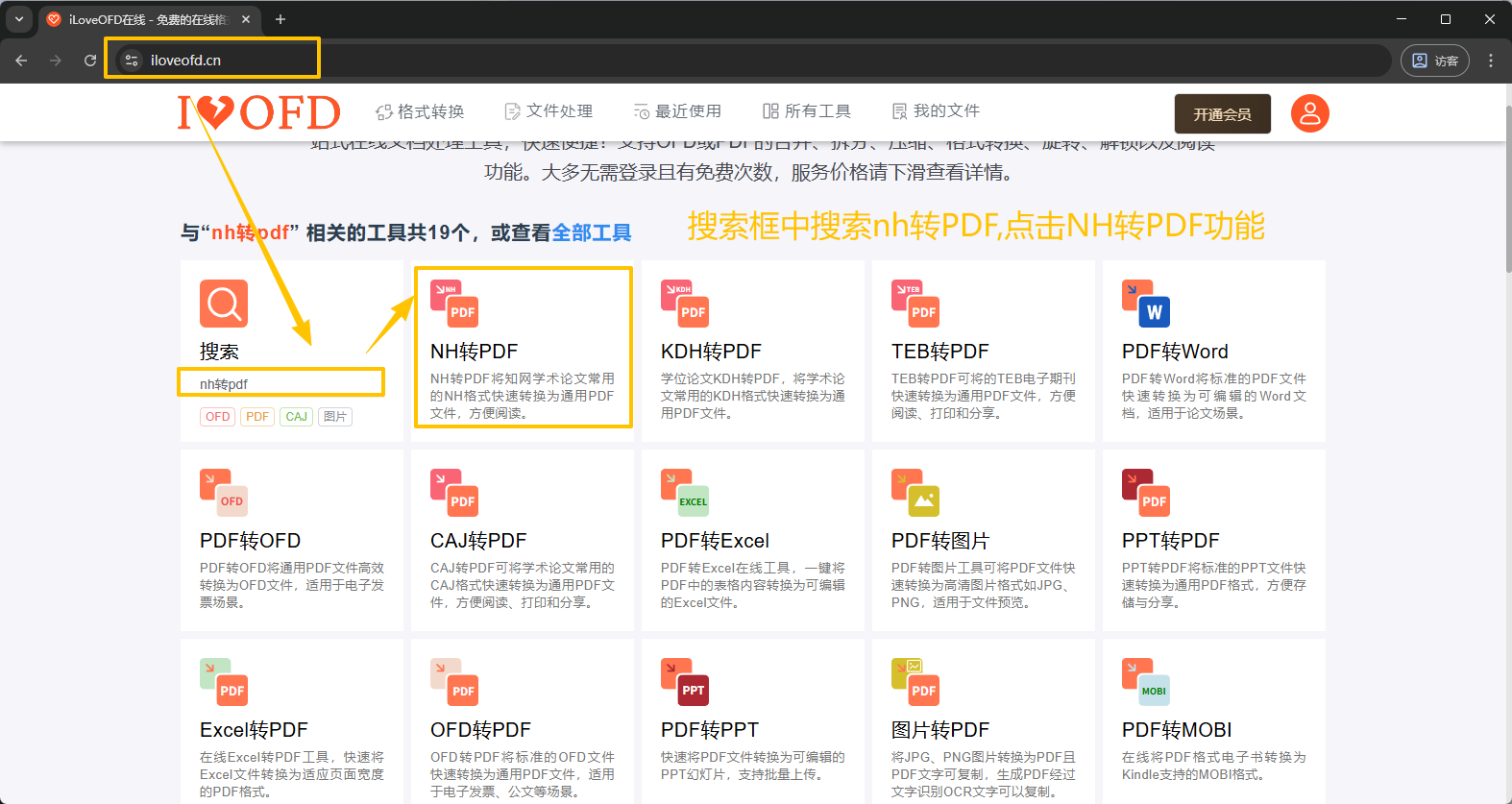Click the CAJ转PDF title text
This screenshot has width=1512, height=804.
pyautogui.click(x=478, y=541)
